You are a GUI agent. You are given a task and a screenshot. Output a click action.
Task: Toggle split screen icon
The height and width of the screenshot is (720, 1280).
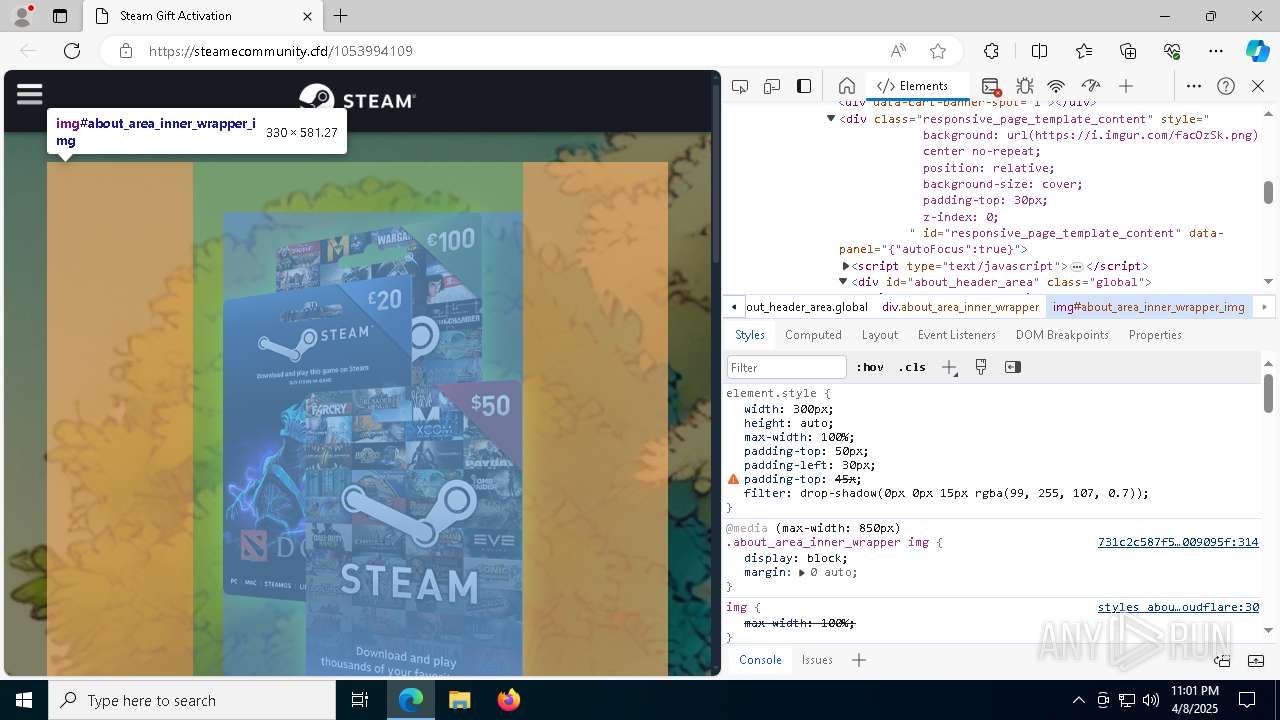1039,51
